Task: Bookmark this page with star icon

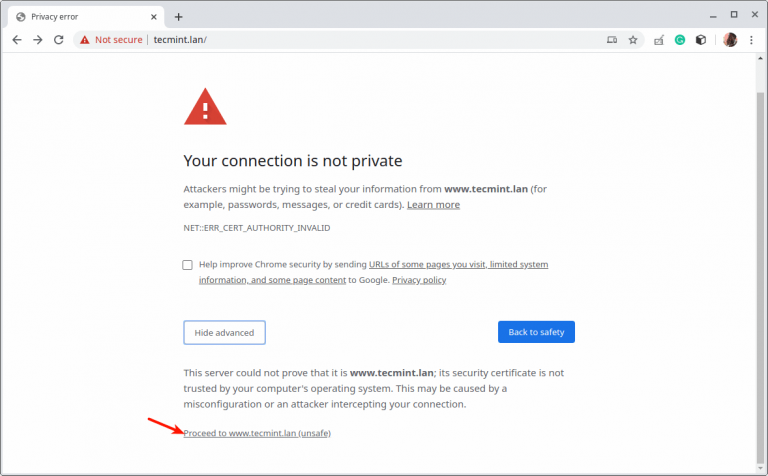Action: coord(633,40)
